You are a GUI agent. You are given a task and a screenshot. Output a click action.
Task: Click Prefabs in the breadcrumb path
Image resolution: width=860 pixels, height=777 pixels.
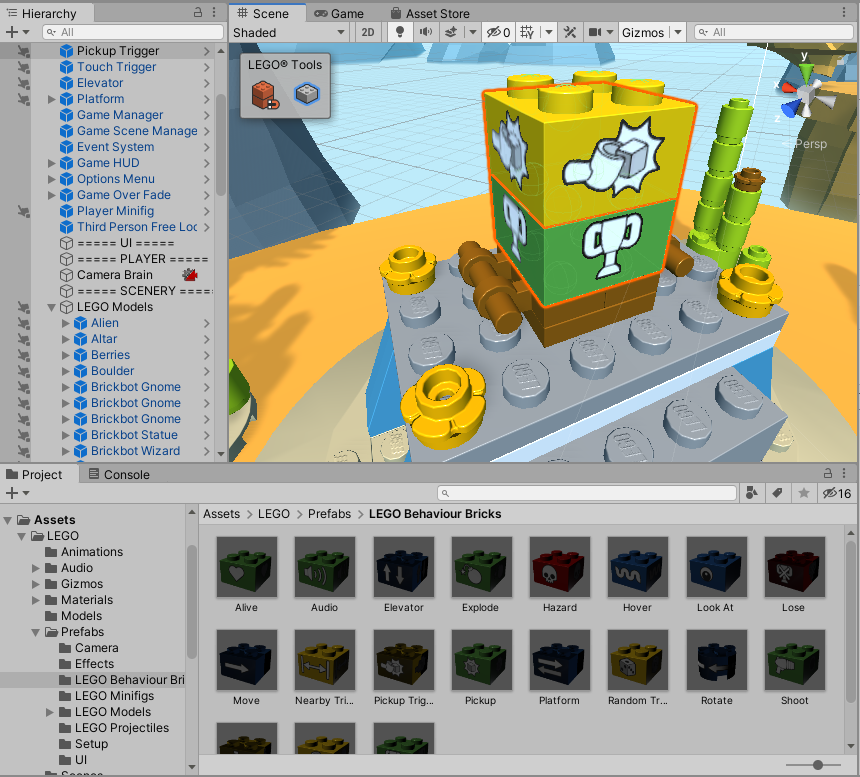pyautogui.click(x=329, y=514)
